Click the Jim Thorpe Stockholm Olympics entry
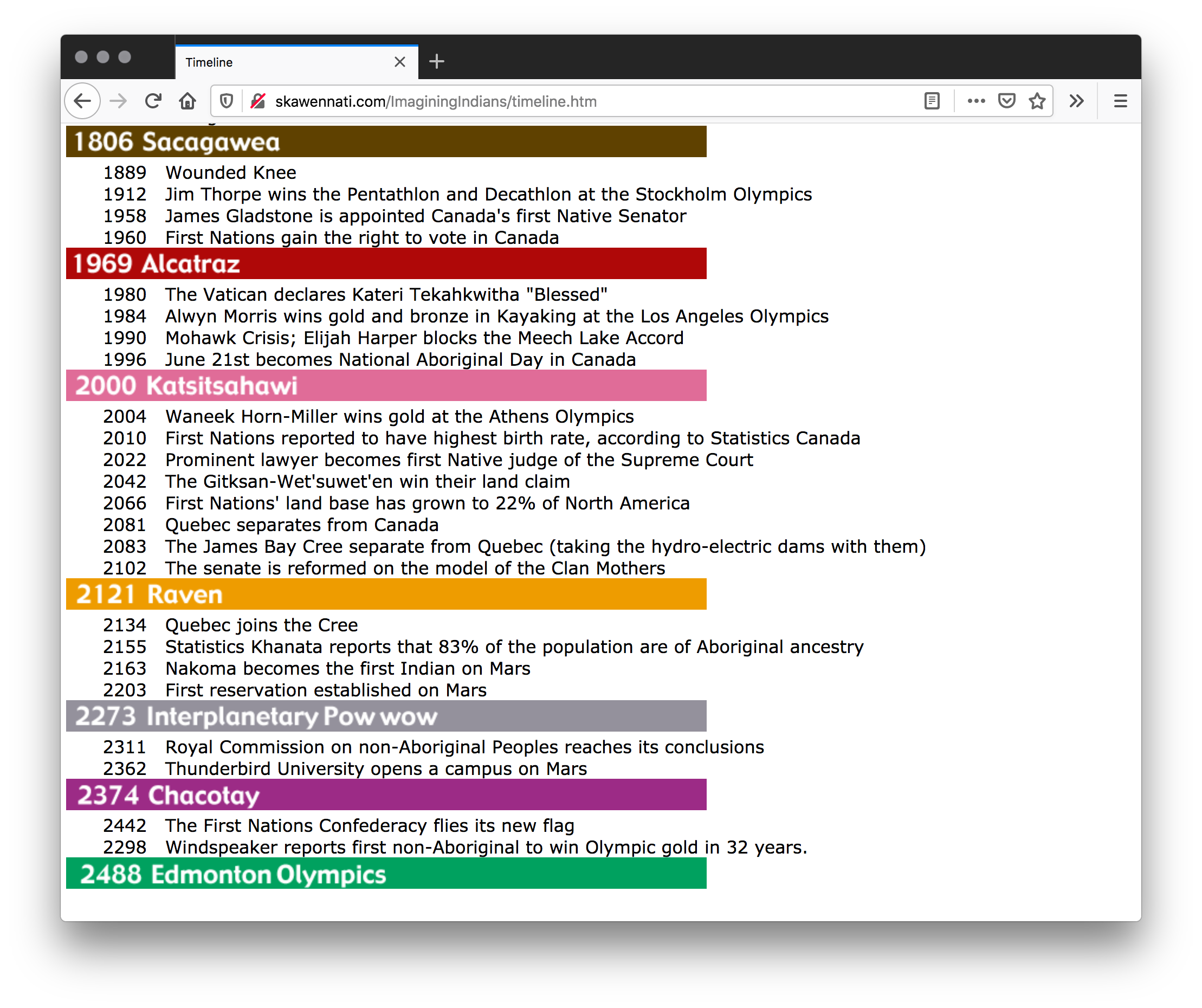Viewport: 1202px width, 1008px height. point(488,194)
